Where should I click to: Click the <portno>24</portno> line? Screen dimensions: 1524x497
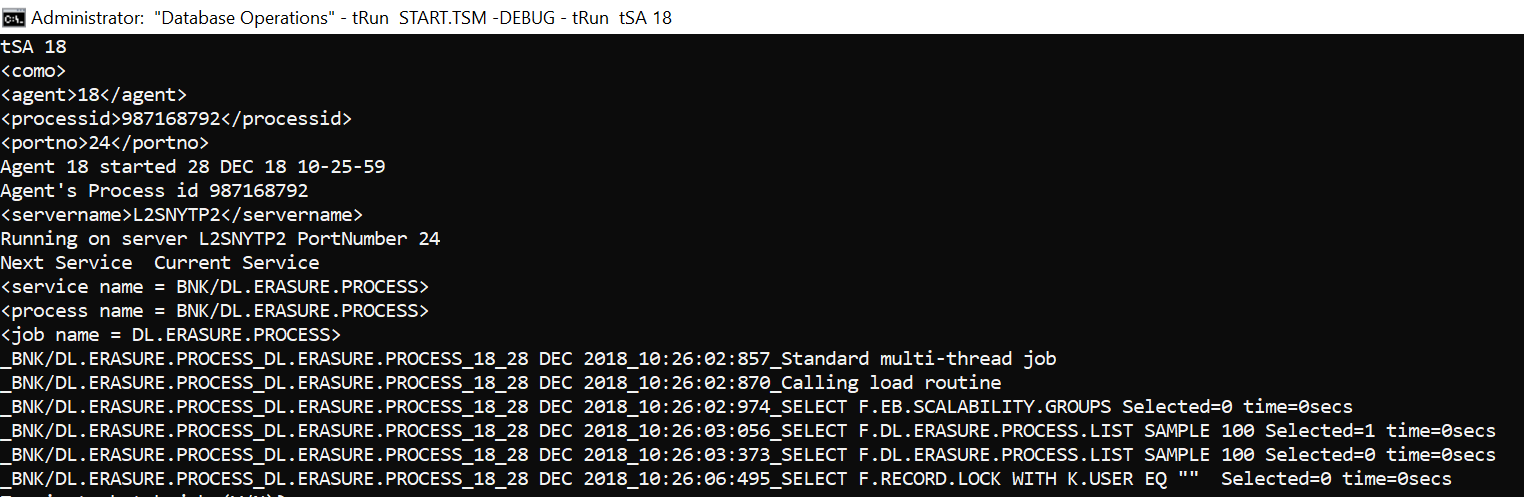click(x=105, y=143)
